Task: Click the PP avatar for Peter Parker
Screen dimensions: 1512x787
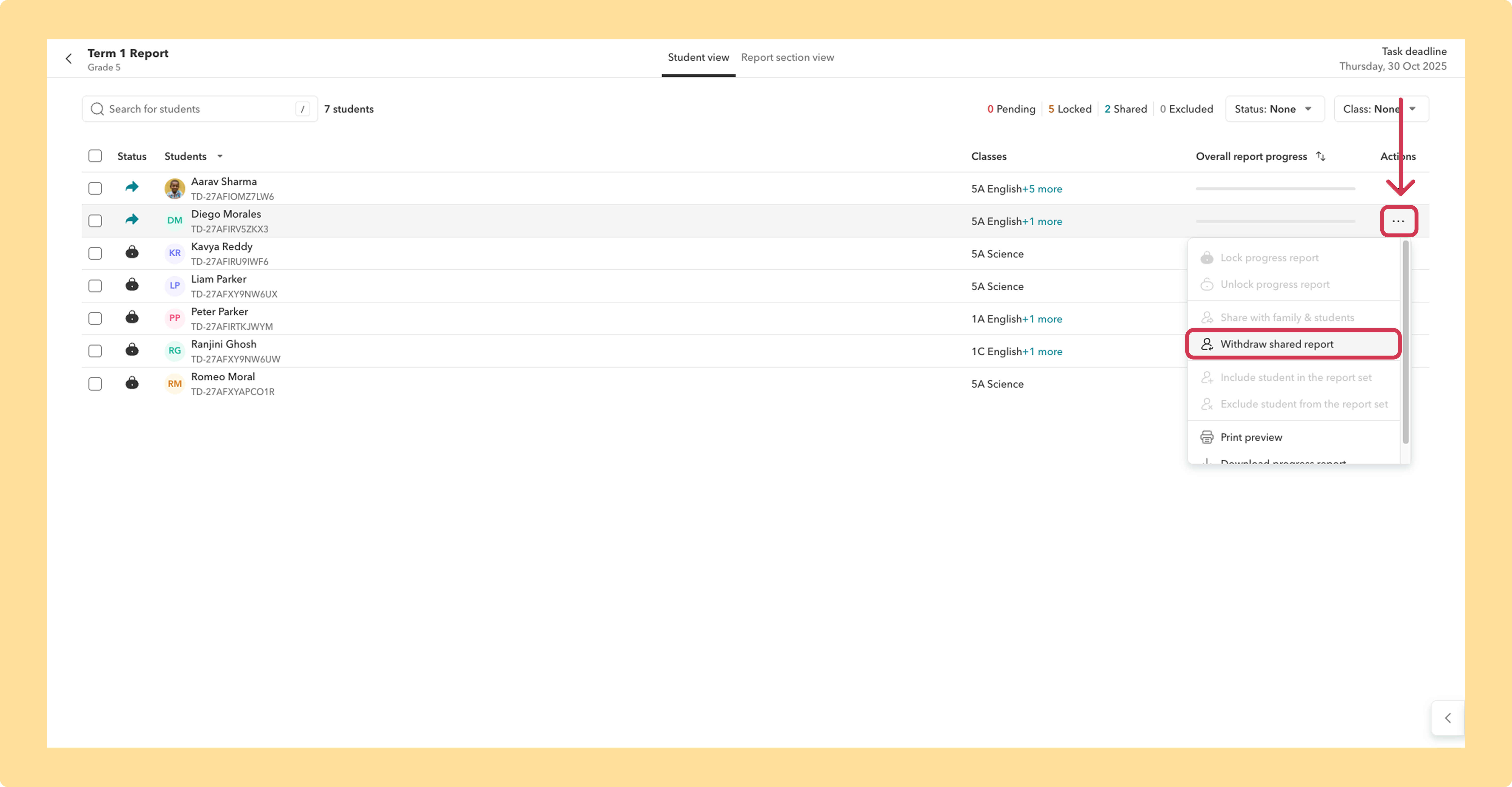Action: pos(175,318)
